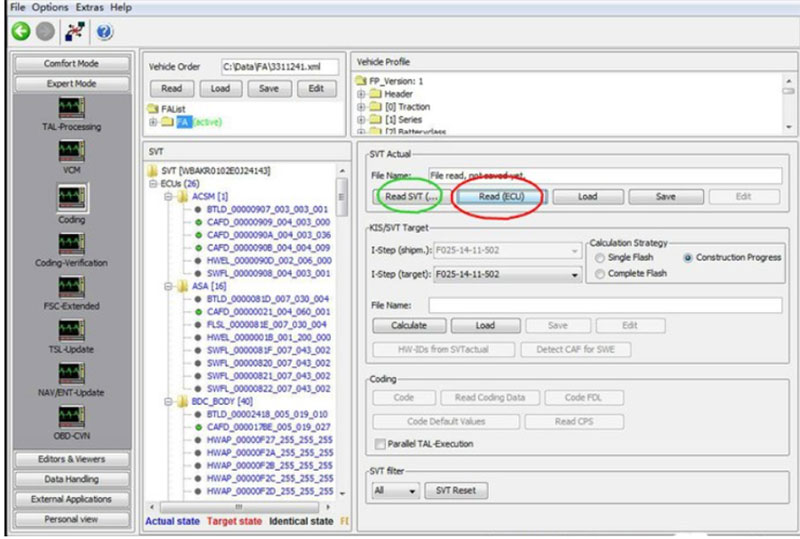This screenshot has height=539, width=800.
Task: Open the Help menu
Action: tap(121, 7)
